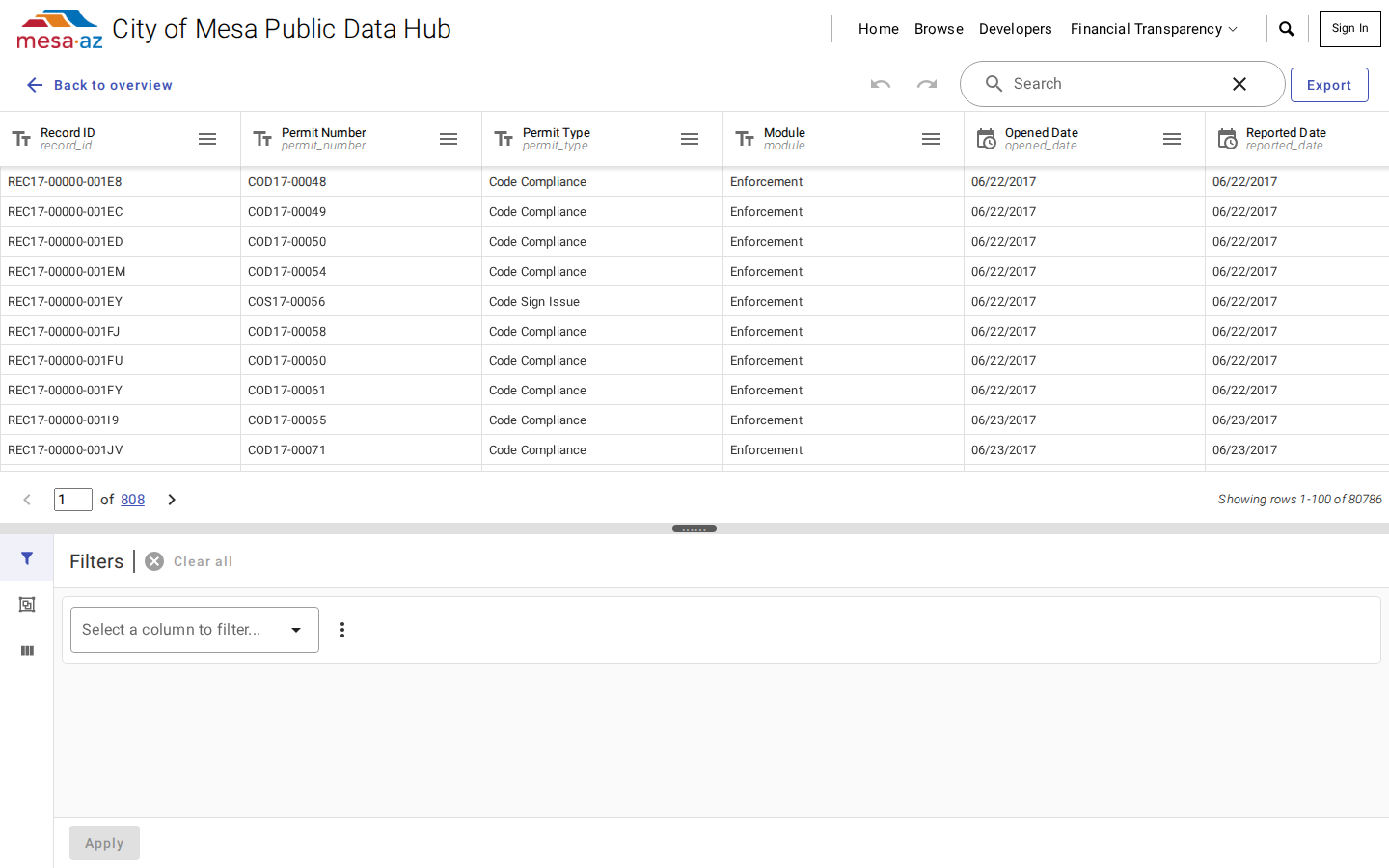The height and width of the screenshot is (868, 1389).
Task: Redo the last change
Action: click(927, 84)
